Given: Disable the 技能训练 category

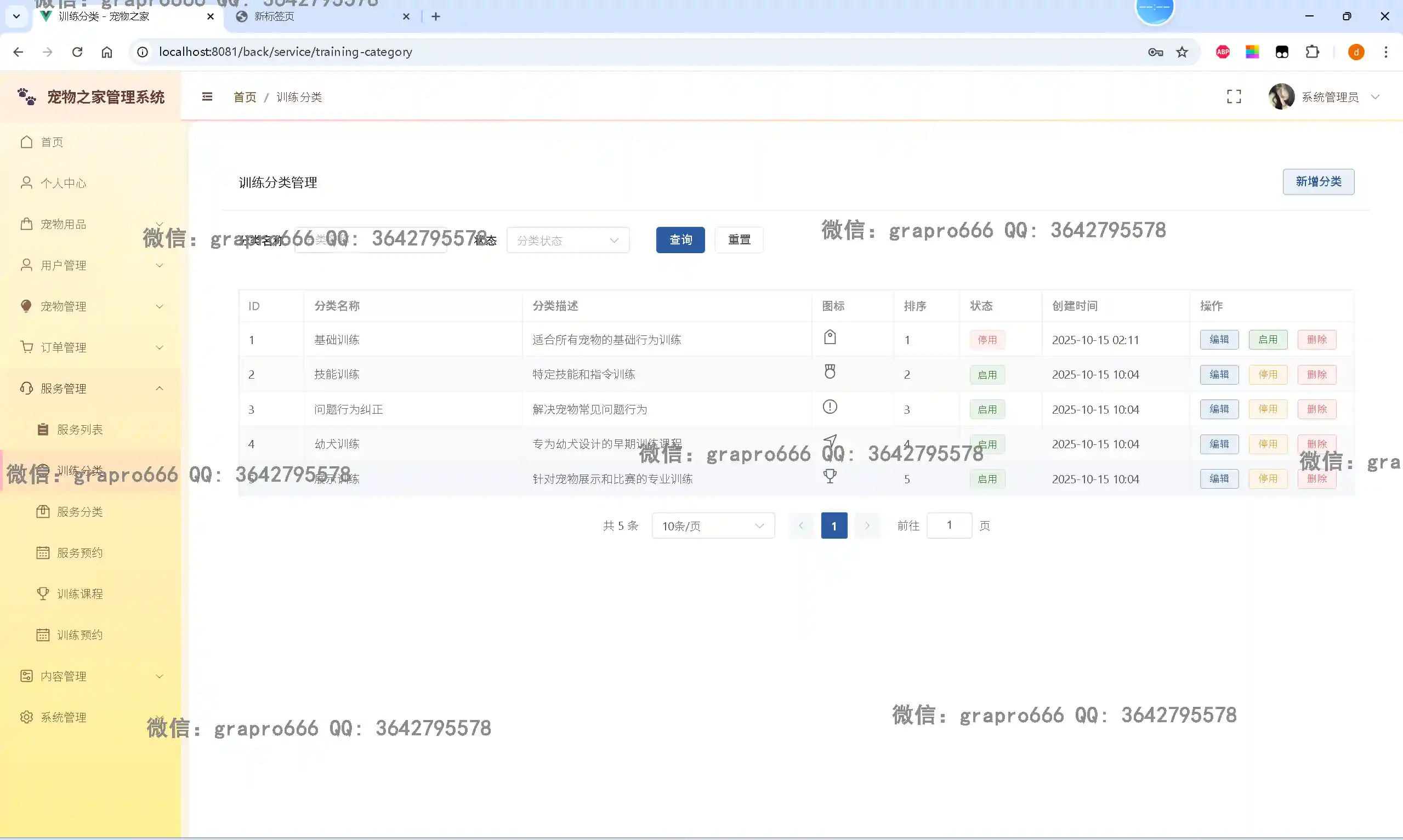Looking at the screenshot, I should click(1268, 375).
